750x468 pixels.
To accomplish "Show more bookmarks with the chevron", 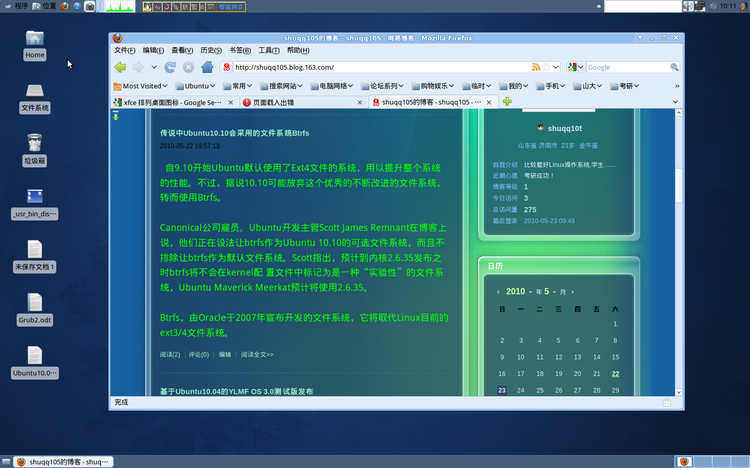I will coord(677,86).
